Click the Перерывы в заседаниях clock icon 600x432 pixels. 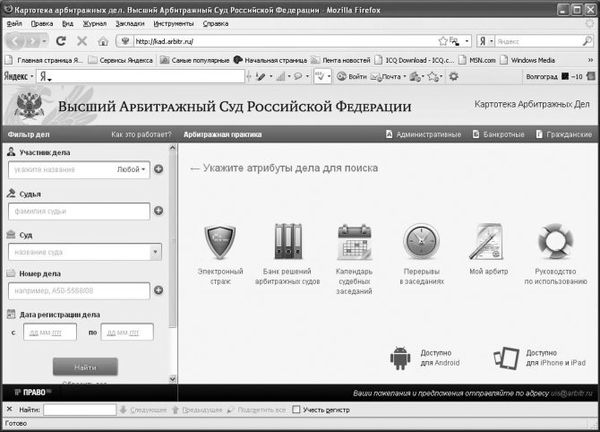coord(421,241)
